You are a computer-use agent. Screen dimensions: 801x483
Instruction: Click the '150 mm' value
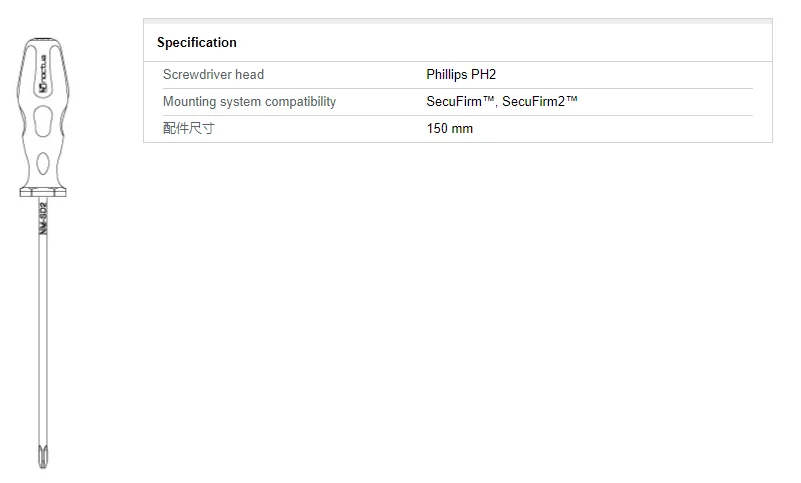click(x=449, y=129)
